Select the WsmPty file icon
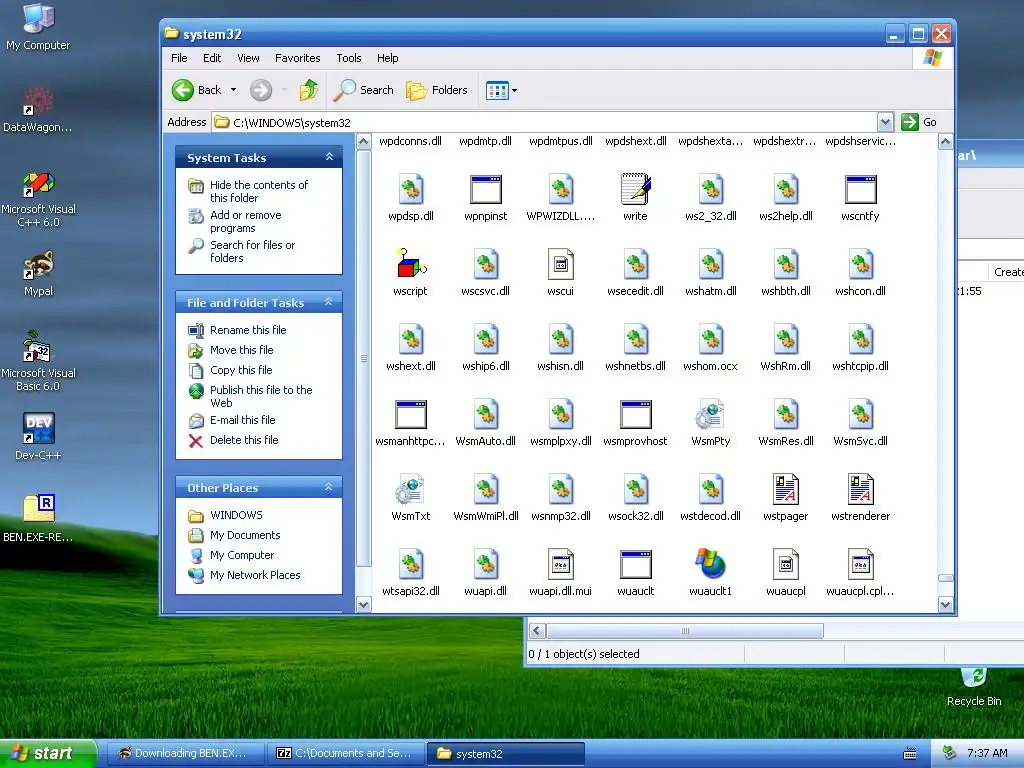Screen dimensions: 1024x768 (711, 414)
